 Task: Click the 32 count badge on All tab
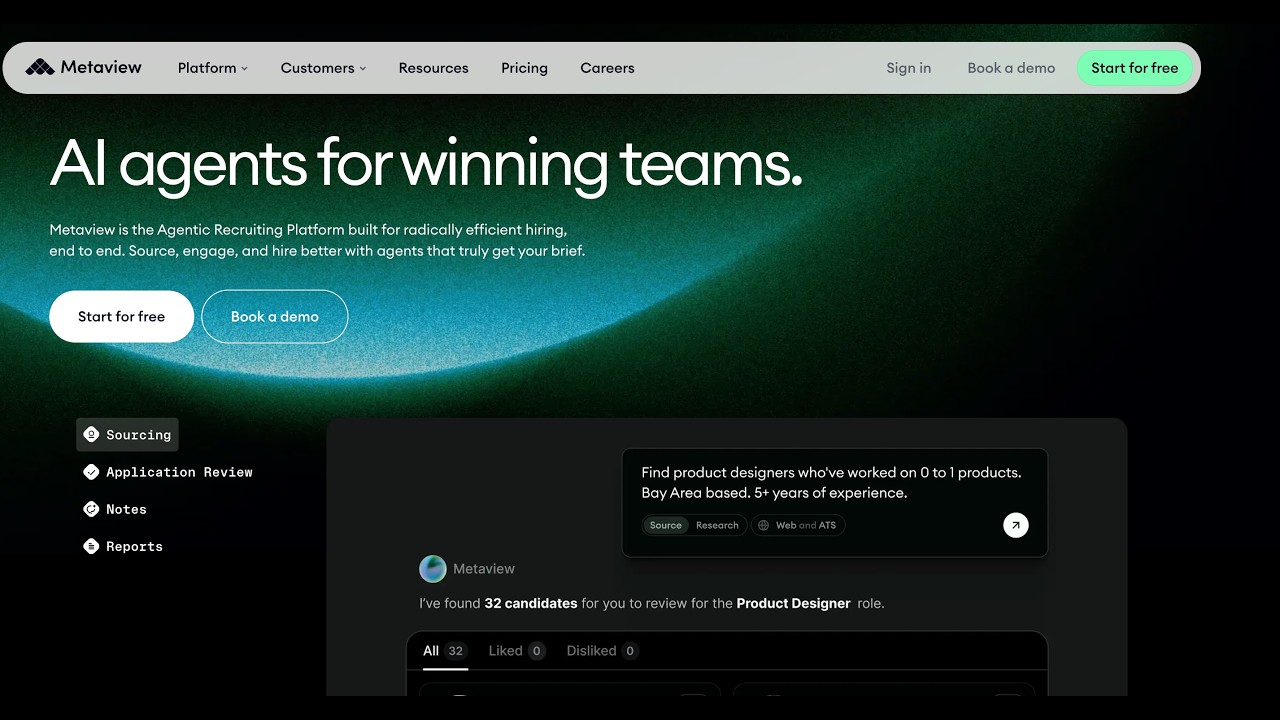455,651
